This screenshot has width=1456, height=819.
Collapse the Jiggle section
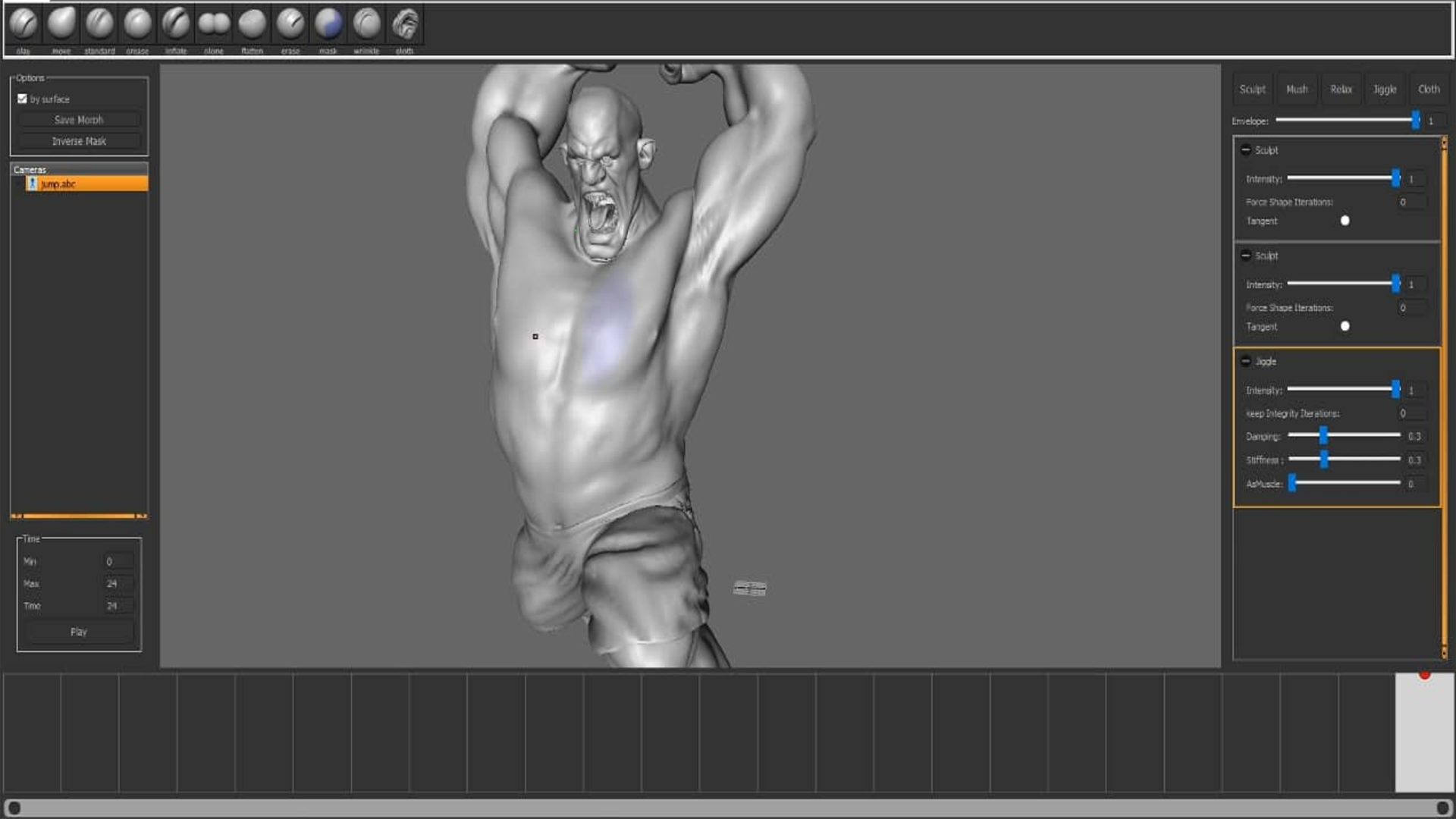point(1246,361)
